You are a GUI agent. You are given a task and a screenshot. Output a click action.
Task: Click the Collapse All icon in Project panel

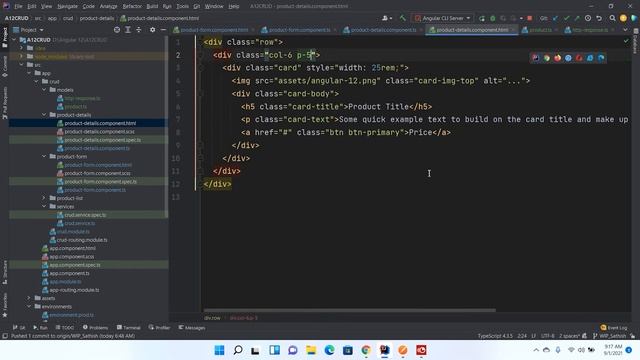(x=139, y=30)
